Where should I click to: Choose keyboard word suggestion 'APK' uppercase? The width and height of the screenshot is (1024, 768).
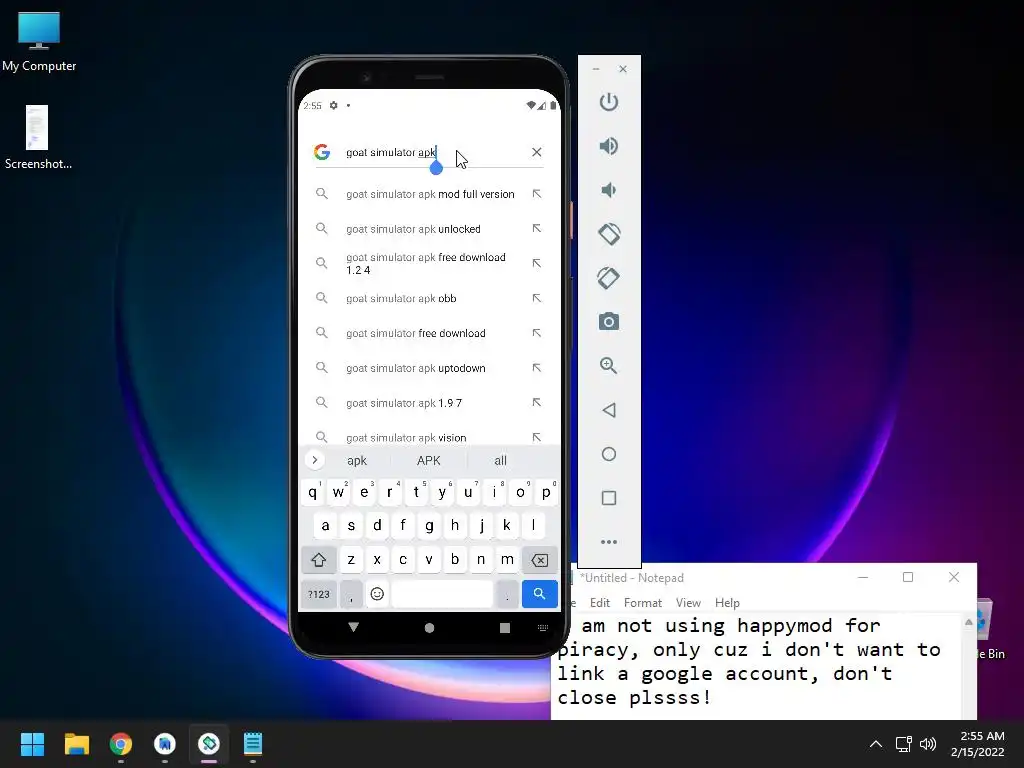(x=428, y=460)
